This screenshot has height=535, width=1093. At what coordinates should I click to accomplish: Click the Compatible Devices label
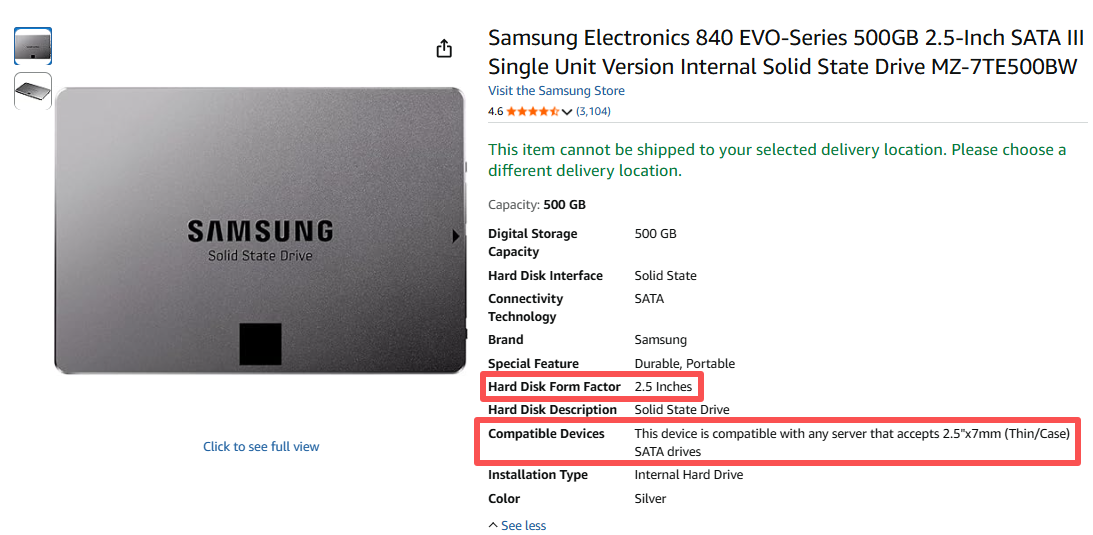point(546,433)
